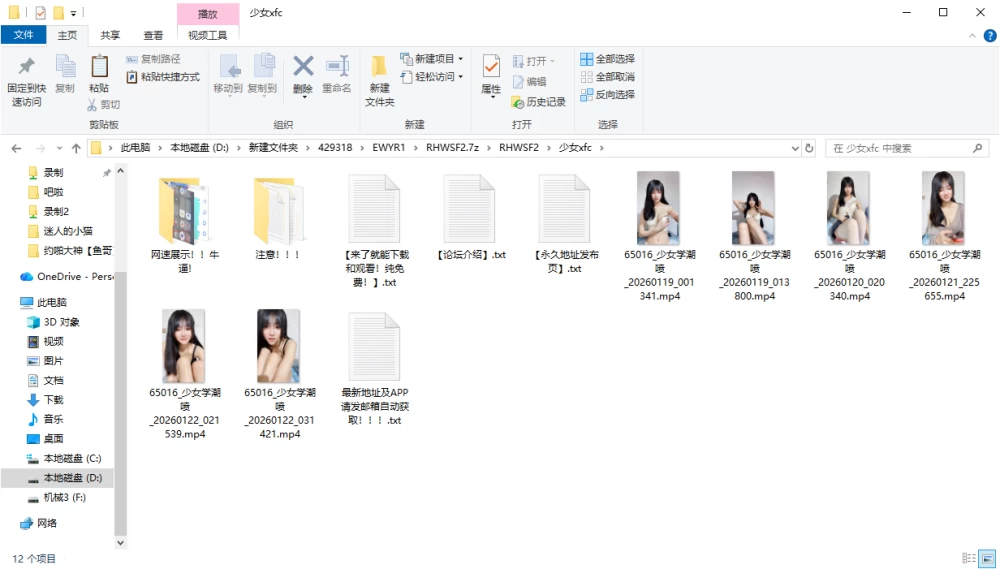Switch to details view icon in status bar
The width and height of the screenshot is (1000, 569).
point(969,558)
